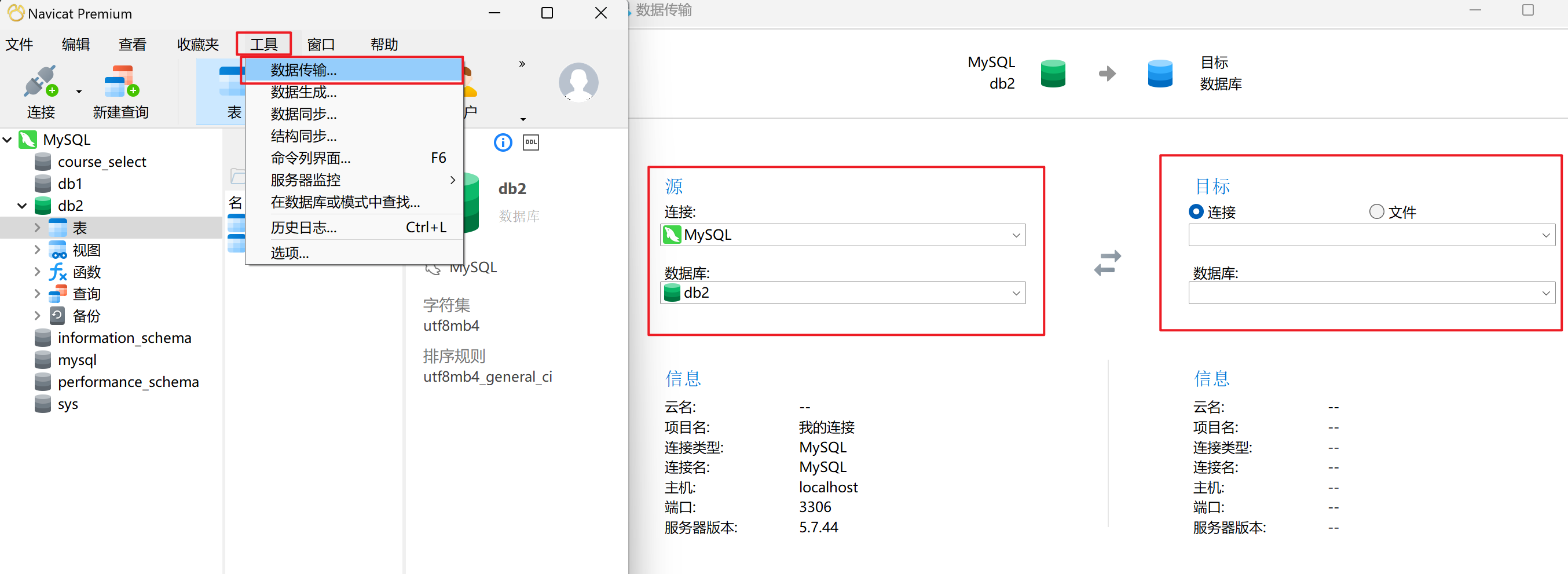This screenshot has height=574, width=1568.
Task: Open target connection dropdown
Action: [1371, 235]
